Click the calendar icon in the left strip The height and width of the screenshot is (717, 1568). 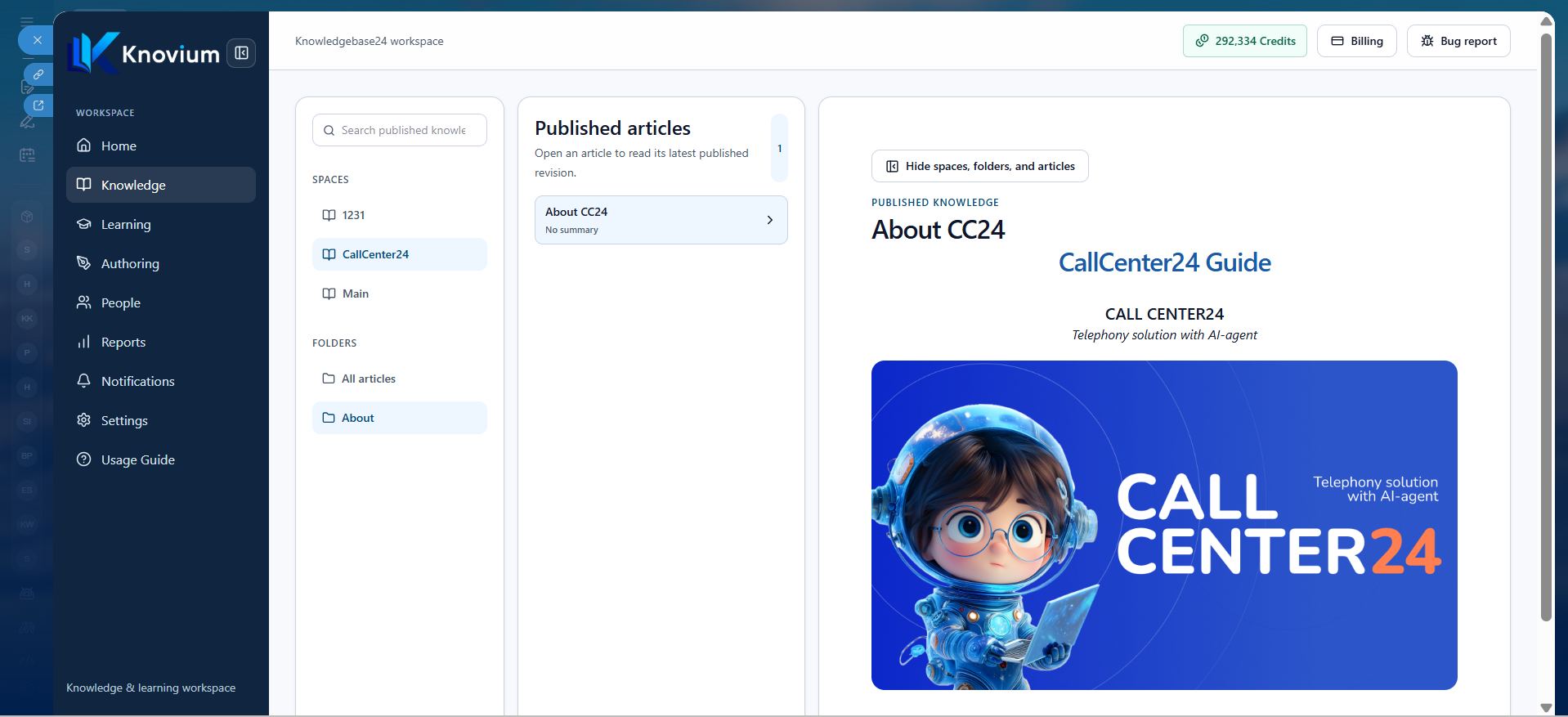tap(27, 155)
